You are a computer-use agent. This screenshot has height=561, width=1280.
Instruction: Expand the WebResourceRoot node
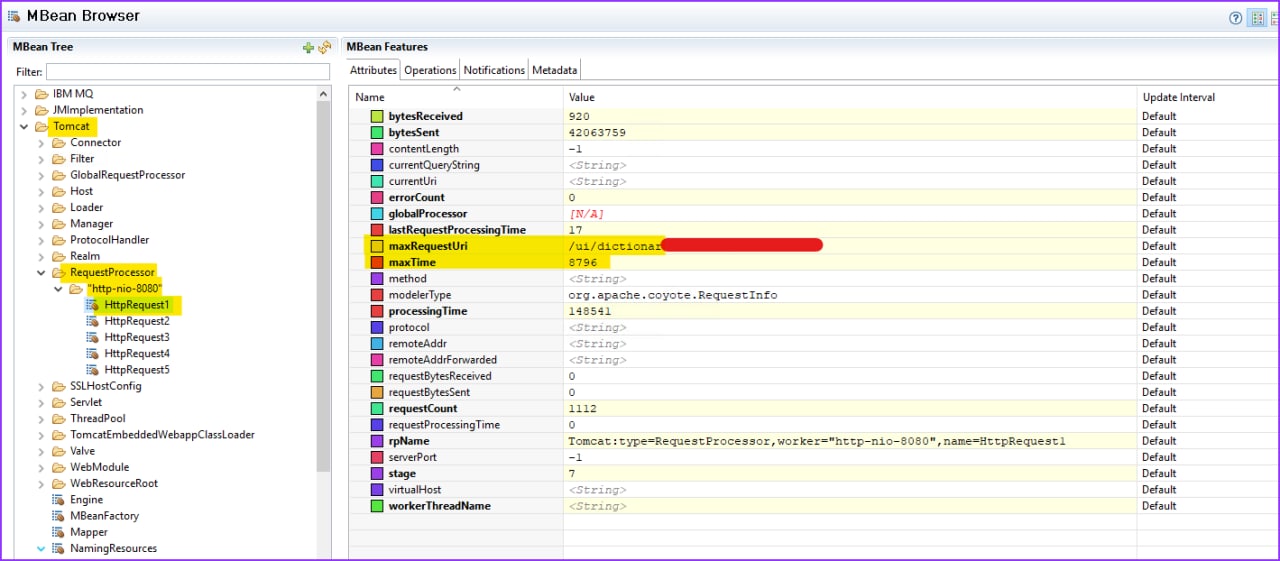click(41, 483)
